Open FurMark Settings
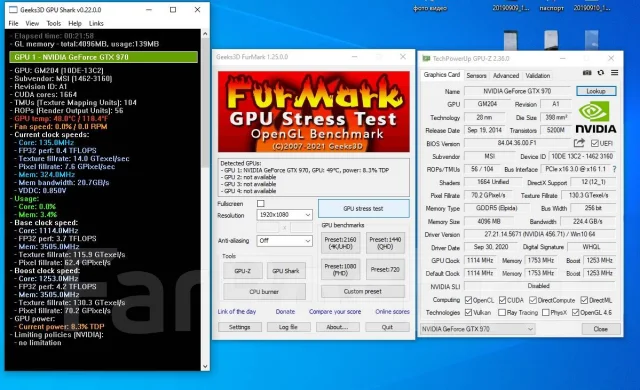 (x=240, y=327)
